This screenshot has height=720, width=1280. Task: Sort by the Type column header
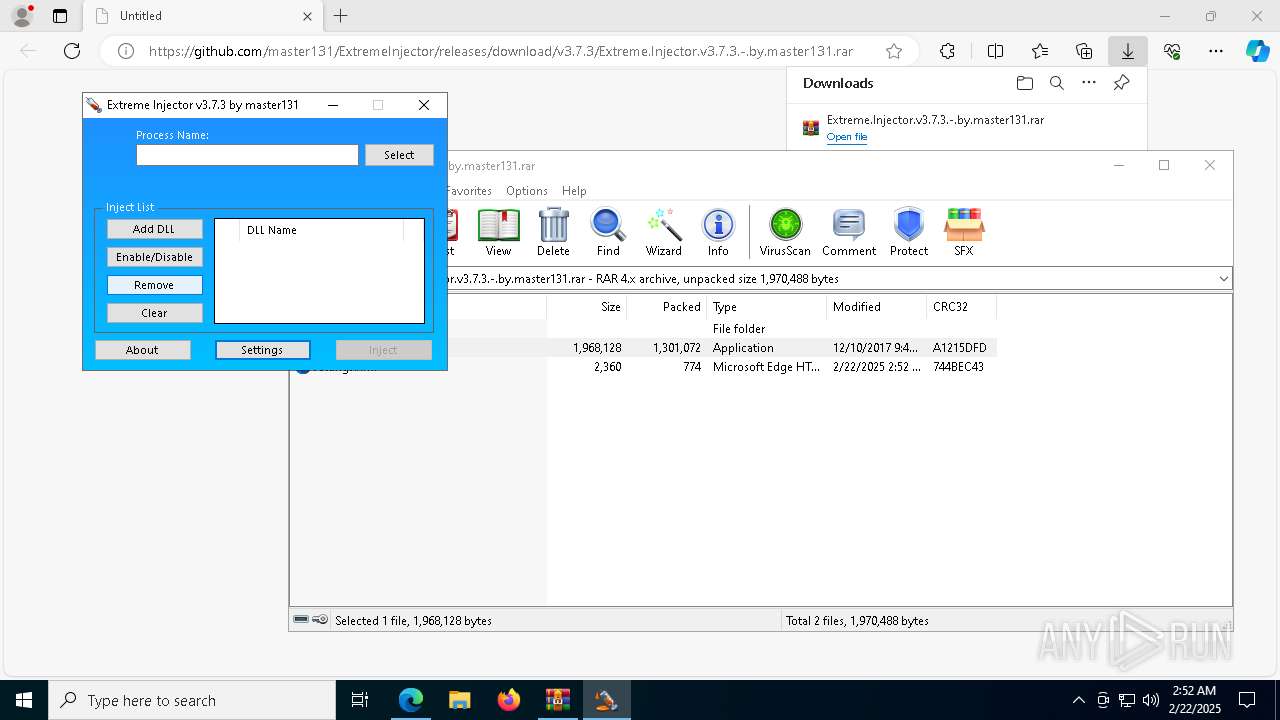tap(766, 307)
